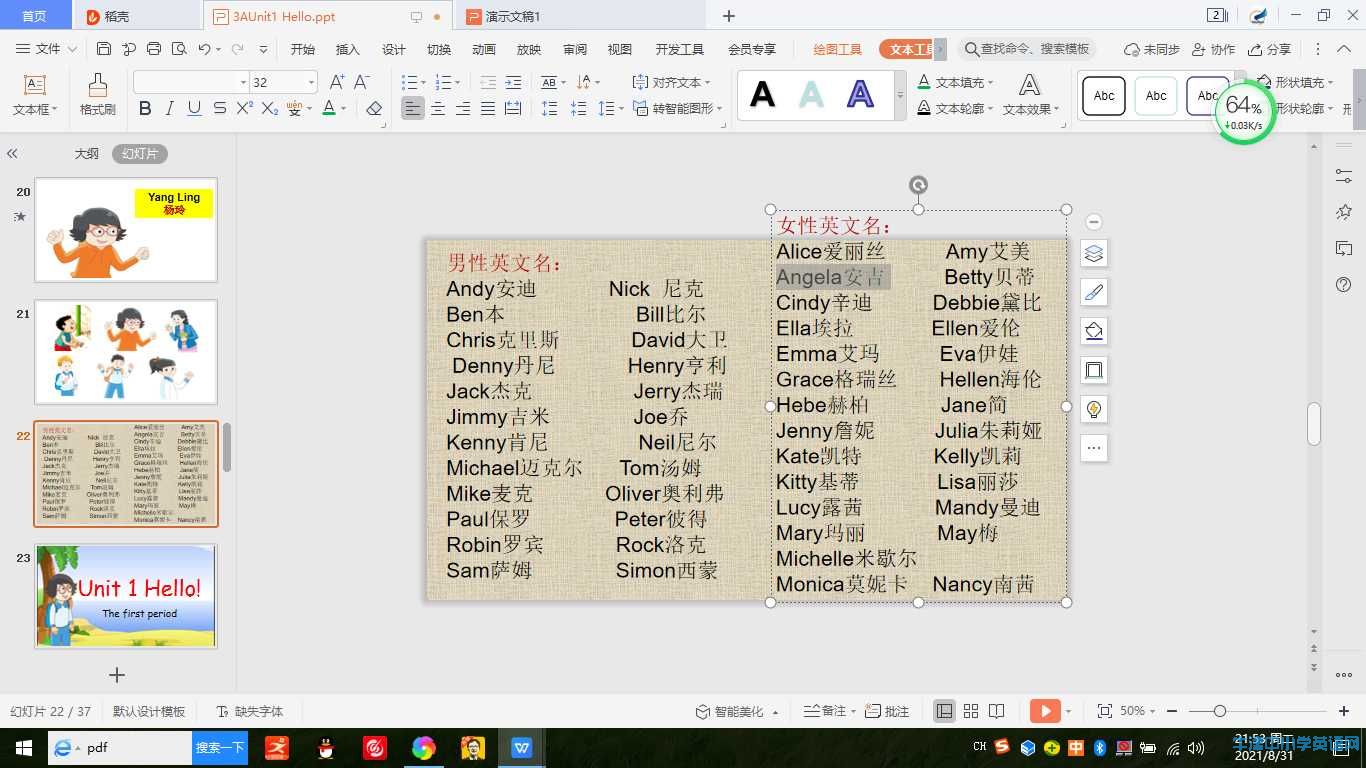Start slideshow with orange play button

tap(1044, 711)
